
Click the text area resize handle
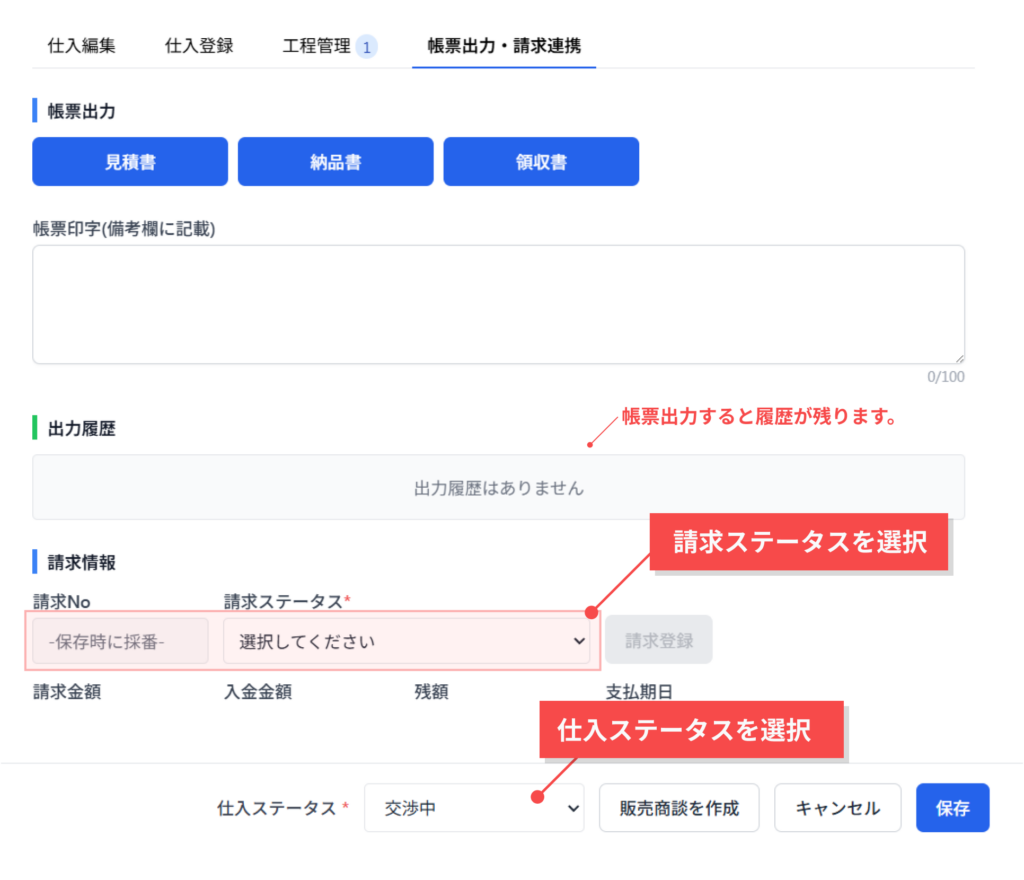pyautogui.click(x=959, y=358)
